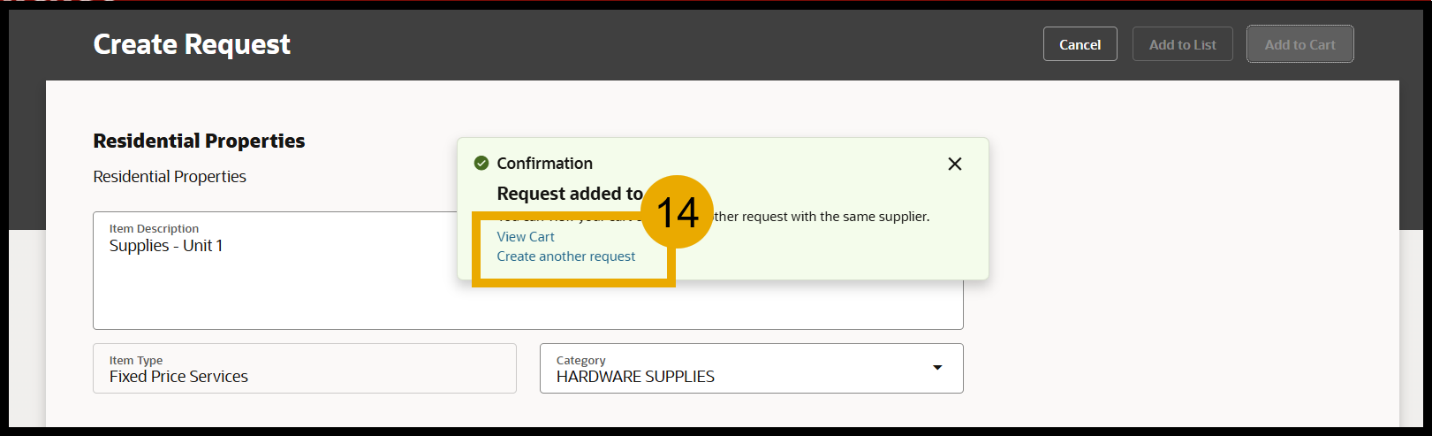Click the bold Residential Properties heading

pyautogui.click(x=199, y=141)
